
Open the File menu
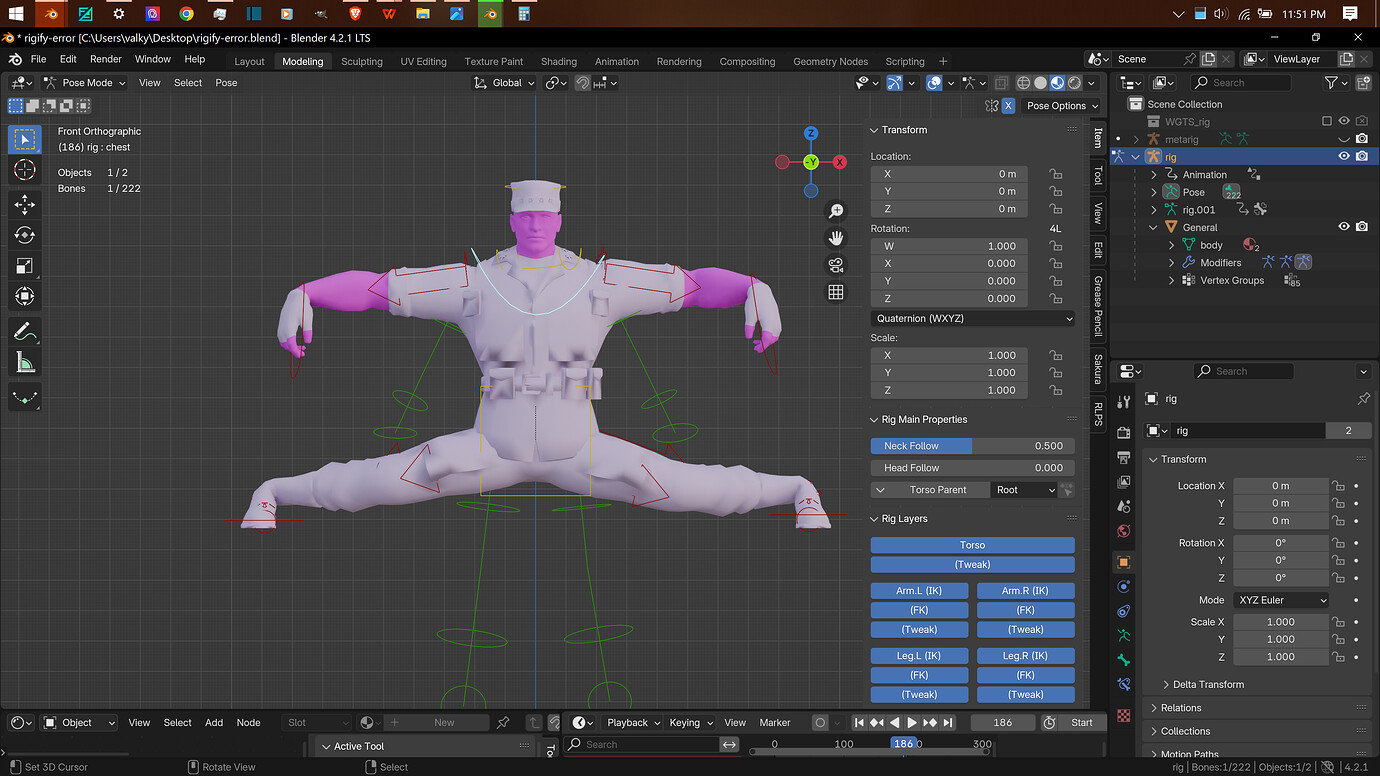tap(38, 59)
